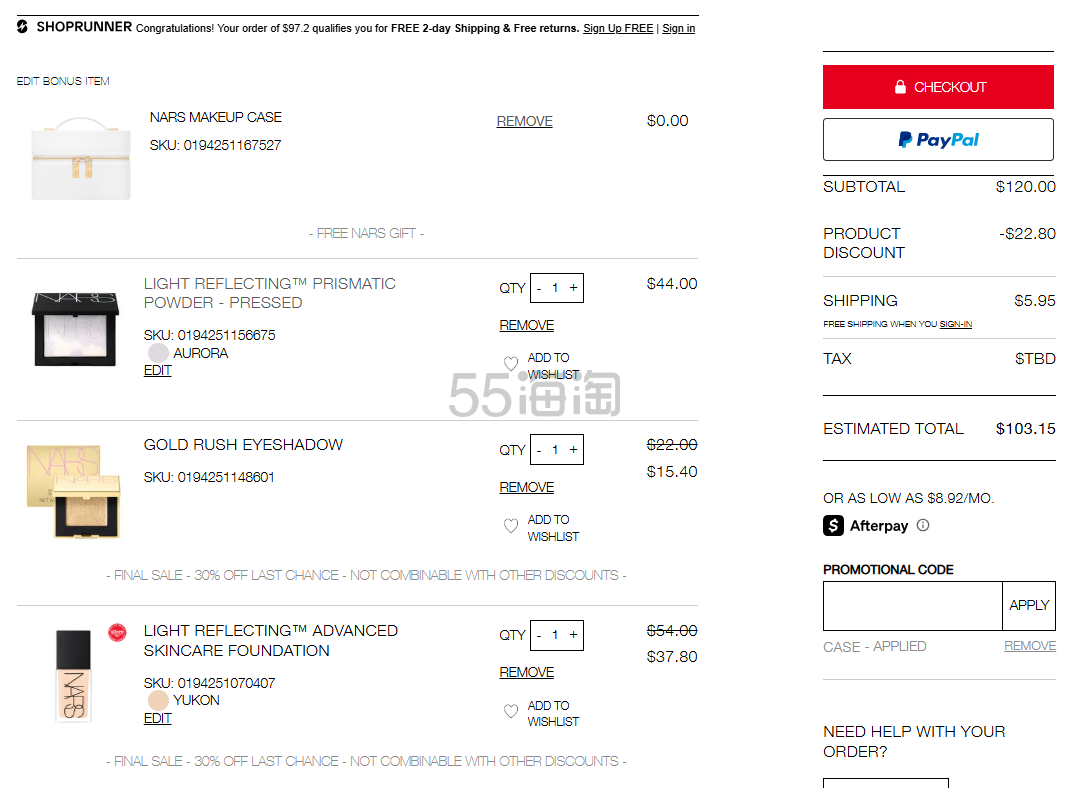Click wishlist heart for Gold Rush Eyeshadow

(x=511, y=527)
